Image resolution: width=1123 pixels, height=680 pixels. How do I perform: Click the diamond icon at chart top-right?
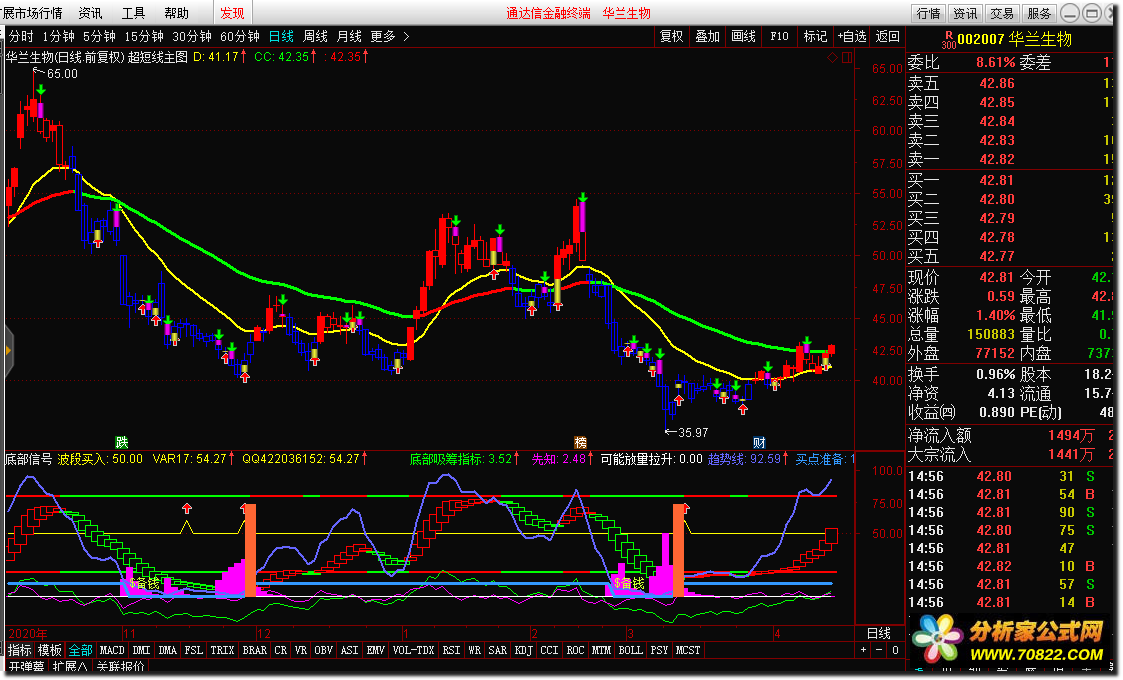click(x=832, y=57)
